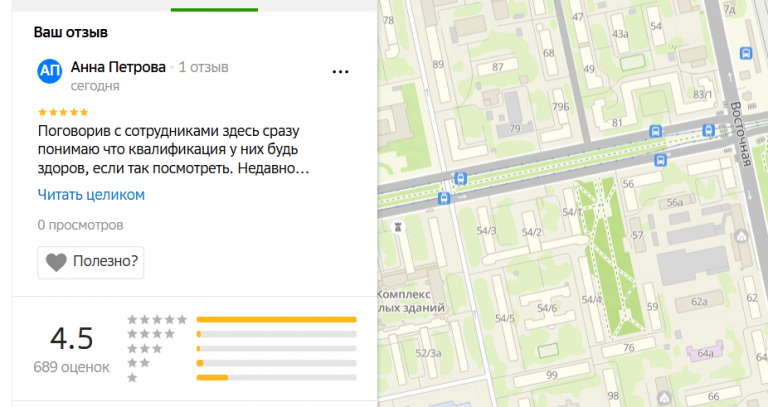Click the house icon left of building 66

click(x=664, y=397)
